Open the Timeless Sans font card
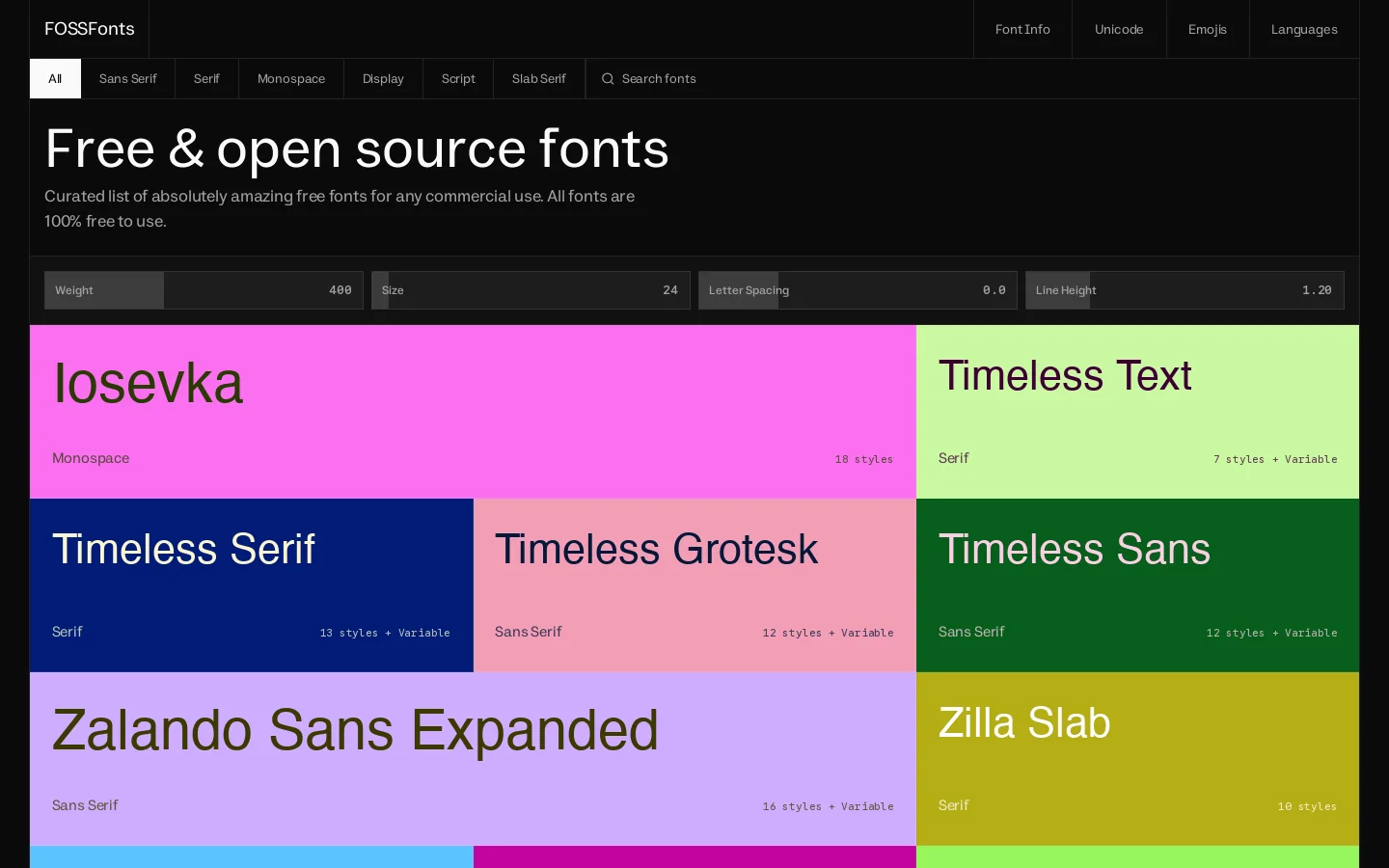The width and height of the screenshot is (1389, 868). point(1138,585)
